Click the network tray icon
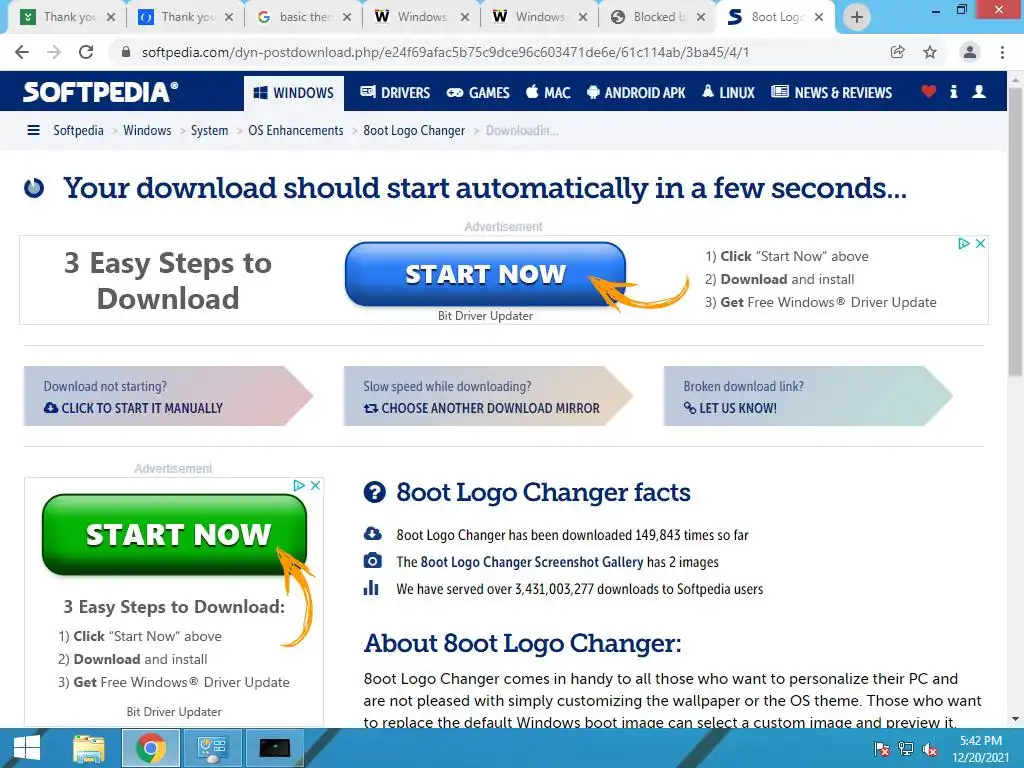The width and height of the screenshot is (1024, 768). 906,749
